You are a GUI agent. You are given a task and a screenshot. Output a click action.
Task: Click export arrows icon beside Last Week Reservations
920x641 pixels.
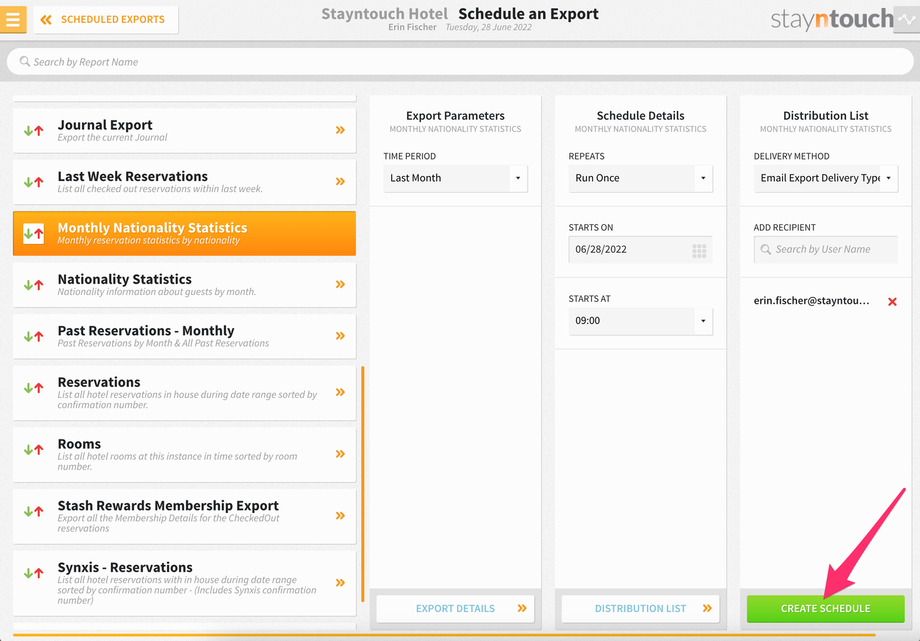click(x=33, y=182)
